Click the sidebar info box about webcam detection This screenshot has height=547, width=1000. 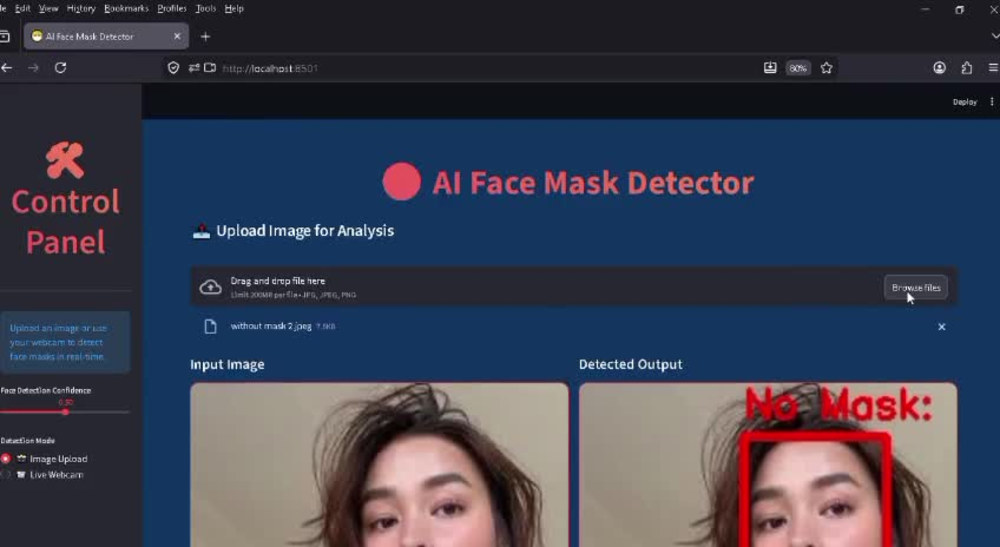point(64,342)
